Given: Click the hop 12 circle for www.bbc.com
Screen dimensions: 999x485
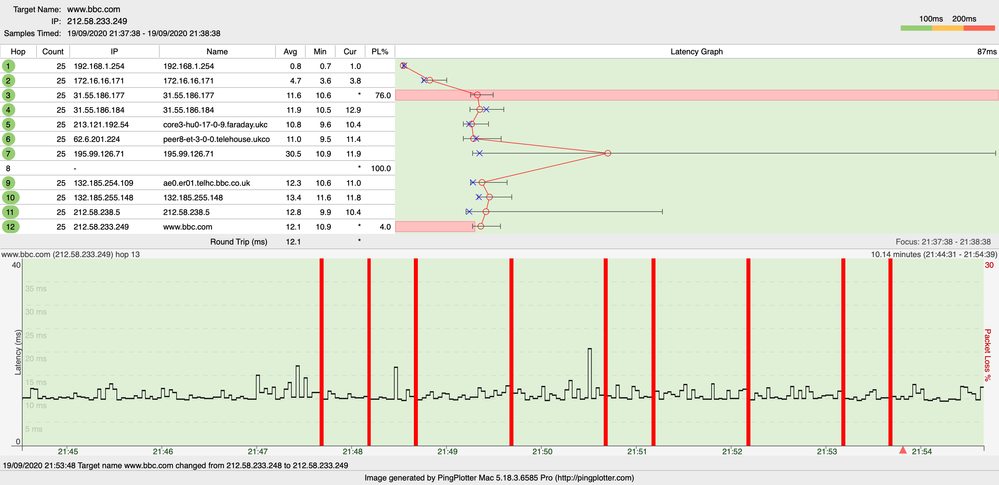Looking at the screenshot, I should click(10, 227).
